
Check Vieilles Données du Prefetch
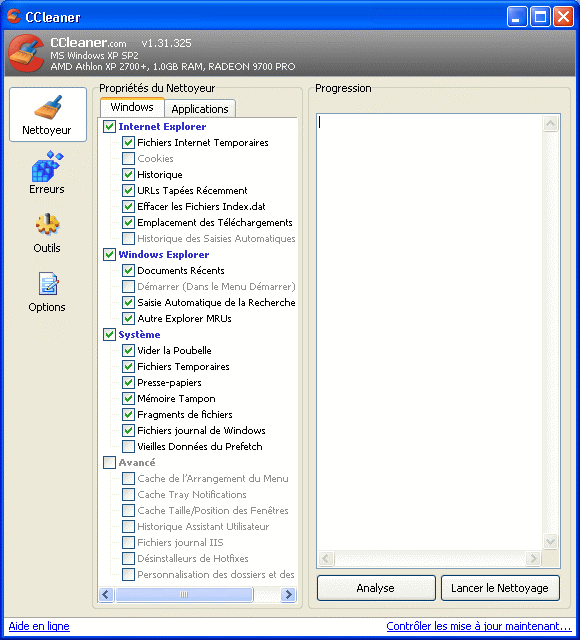click(x=128, y=446)
